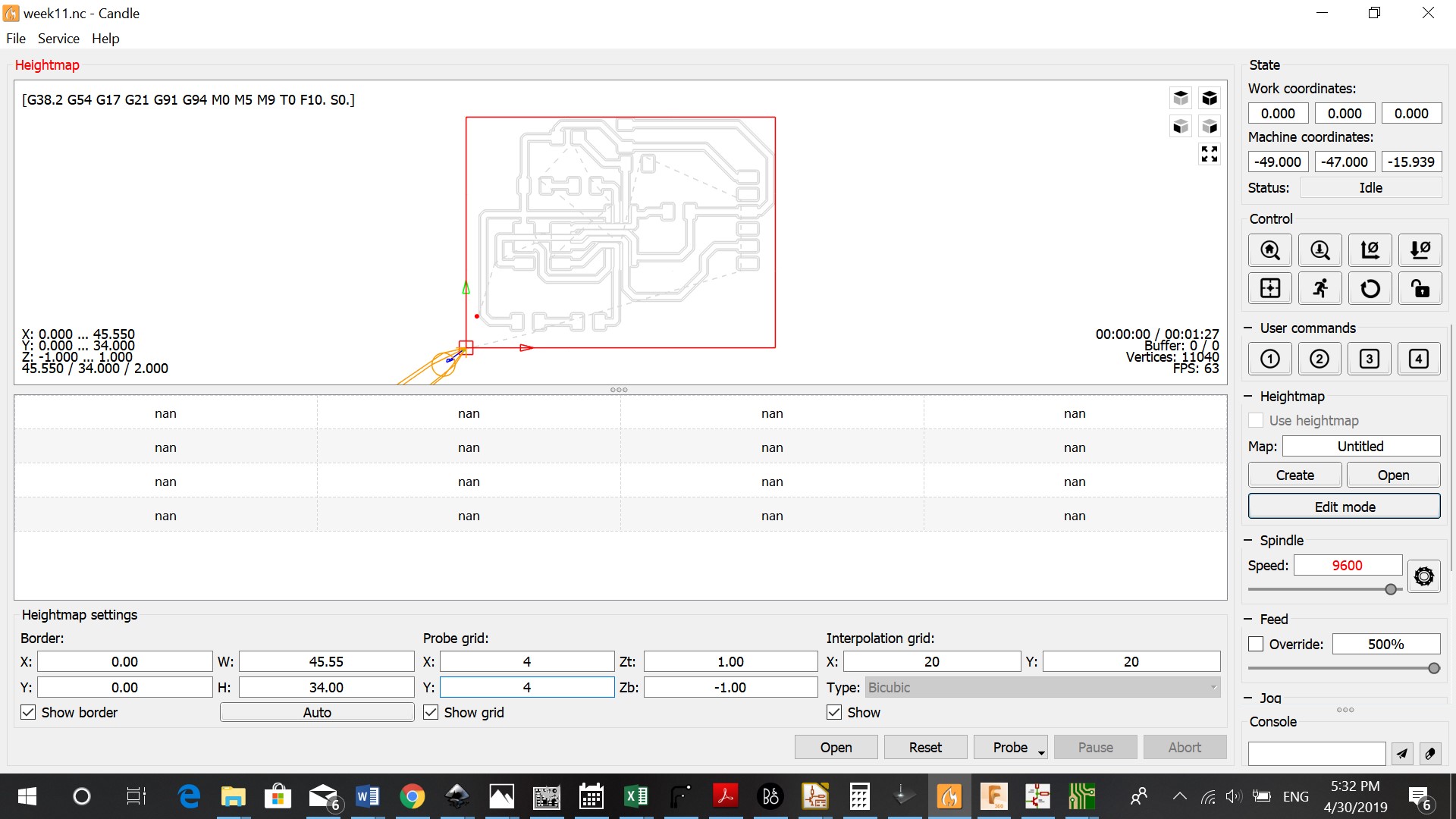Image resolution: width=1456 pixels, height=819 pixels.
Task: Click the Z-probe control icon
Action: click(x=1320, y=250)
